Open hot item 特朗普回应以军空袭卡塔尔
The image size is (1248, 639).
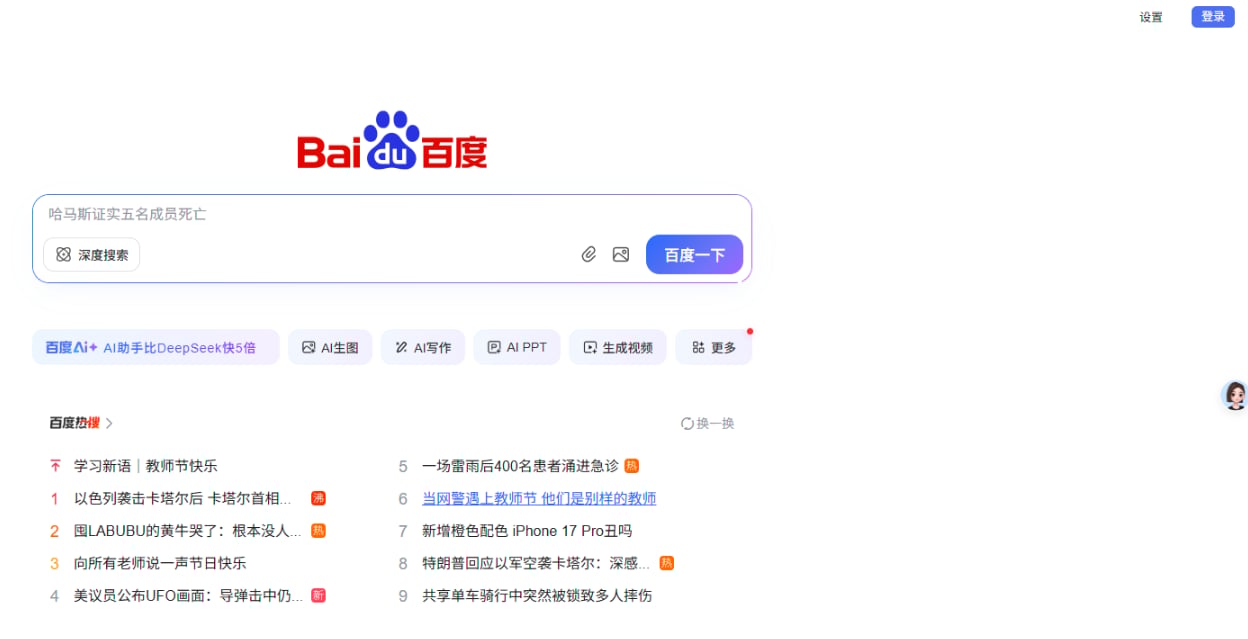(x=536, y=563)
